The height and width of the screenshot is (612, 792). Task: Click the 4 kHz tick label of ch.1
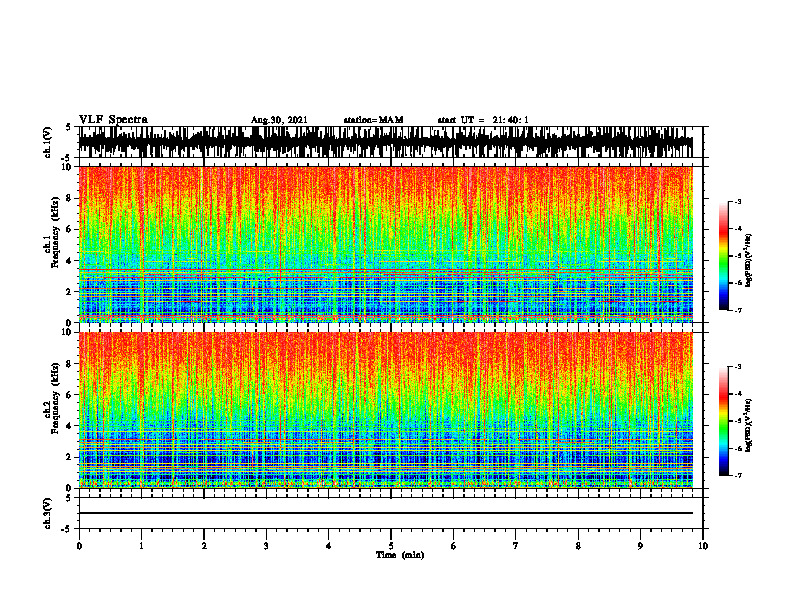coord(69,261)
